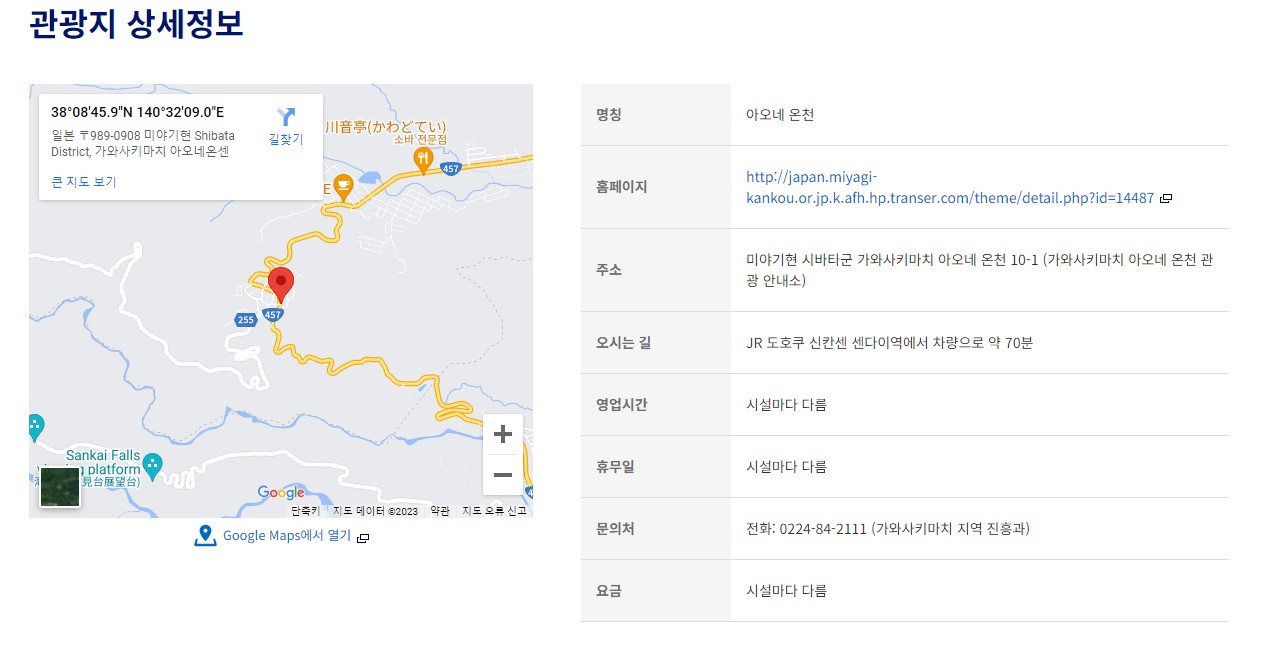The image size is (1265, 656).
Task: Open 길찾기 directions link
Action: [x=286, y=139]
